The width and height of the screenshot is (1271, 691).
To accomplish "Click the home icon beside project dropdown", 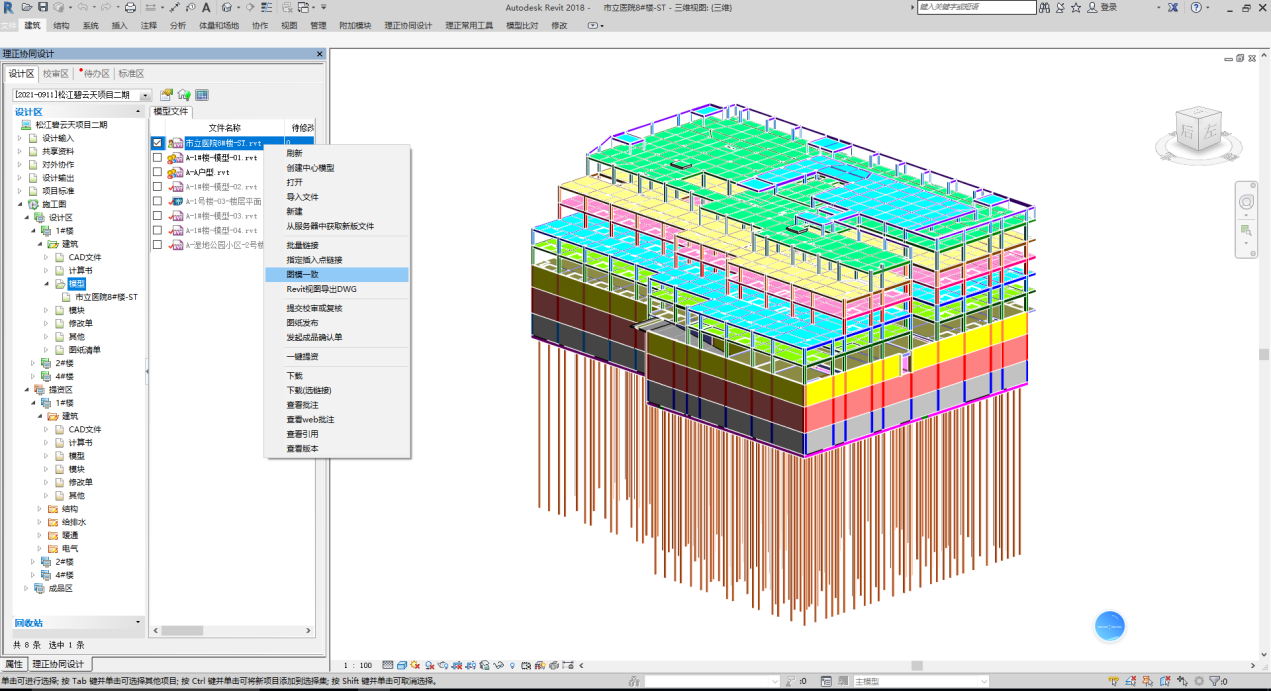I will [x=184, y=95].
